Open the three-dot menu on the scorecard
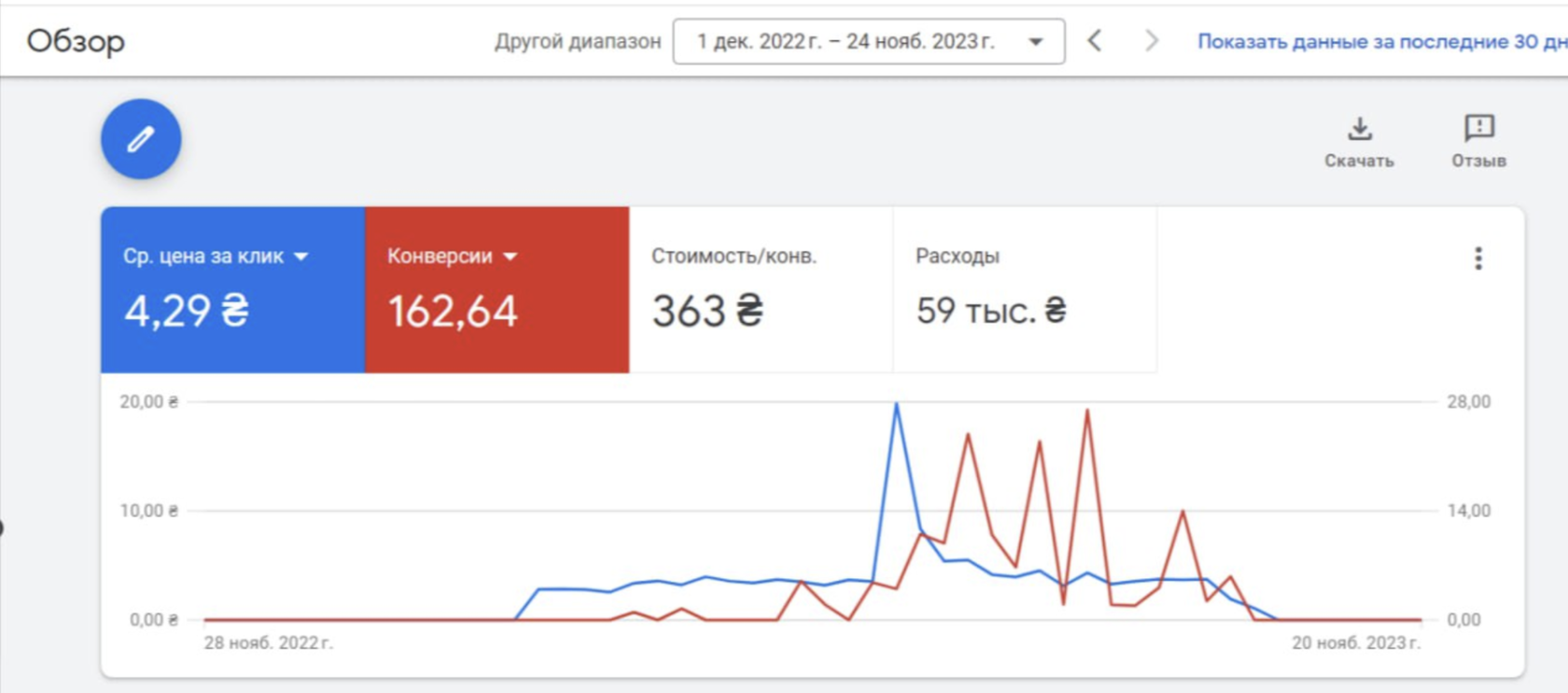Viewport: 1568px width, 693px height. (1477, 258)
